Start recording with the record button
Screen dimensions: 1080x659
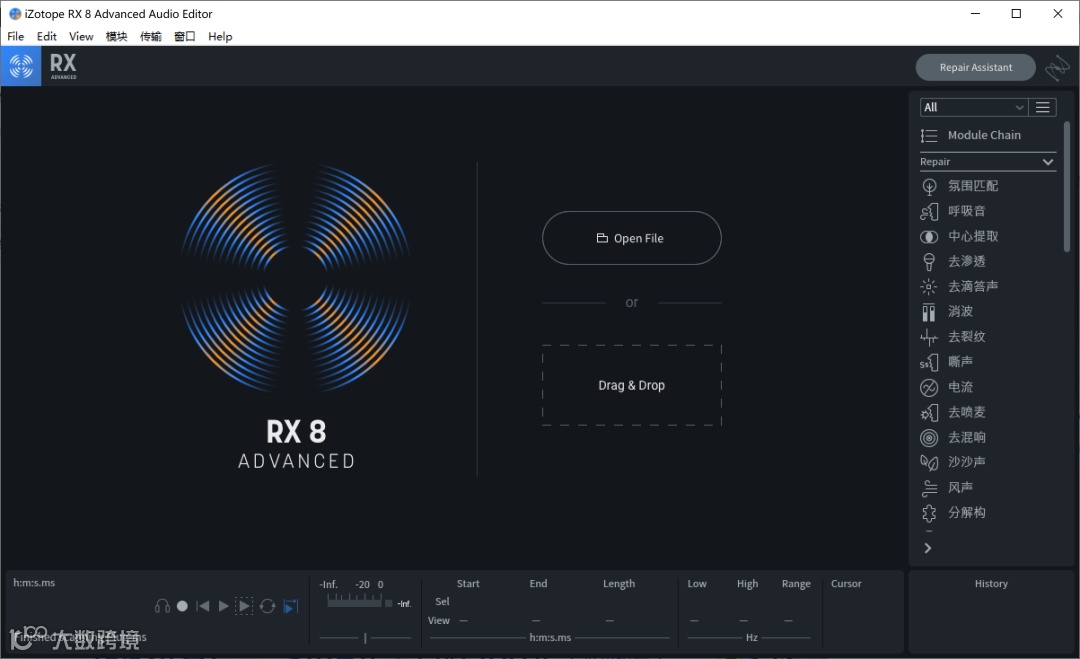coord(183,606)
